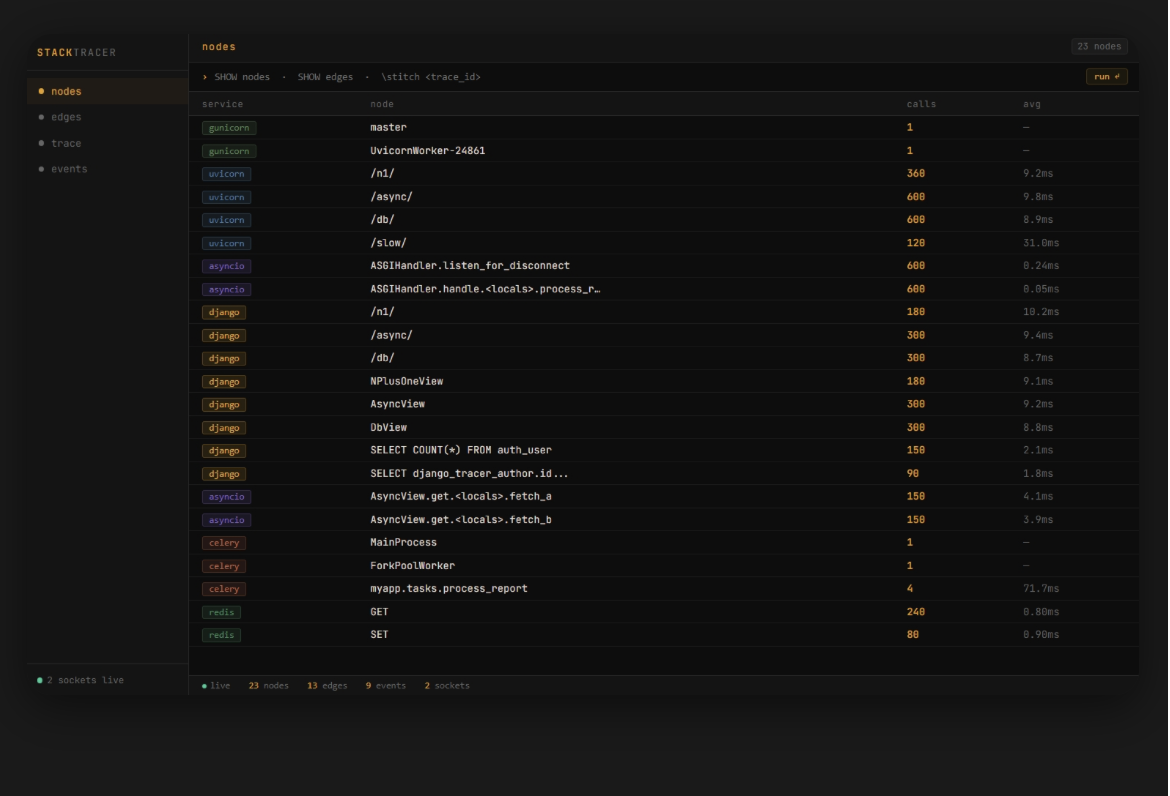Click the gunicorn tag on master row
The height and width of the screenshot is (796, 1170).
(229, 128)
